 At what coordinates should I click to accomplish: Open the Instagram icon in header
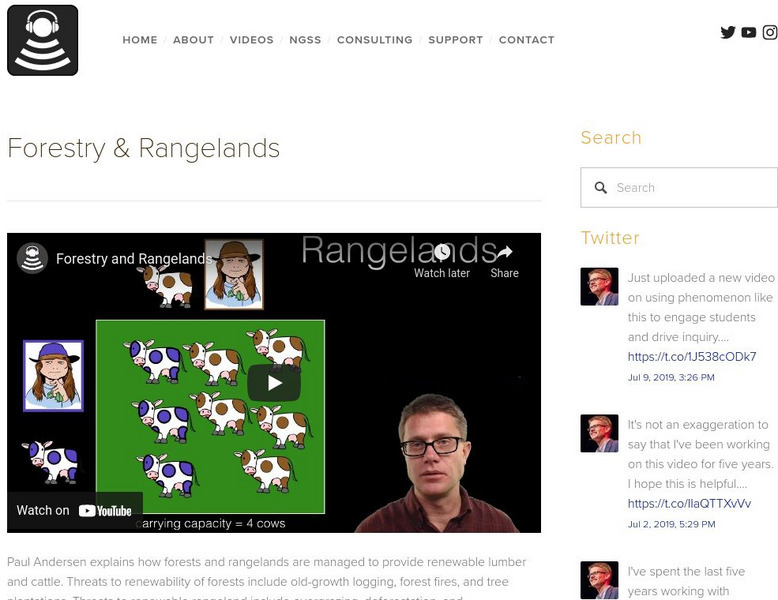770,32
